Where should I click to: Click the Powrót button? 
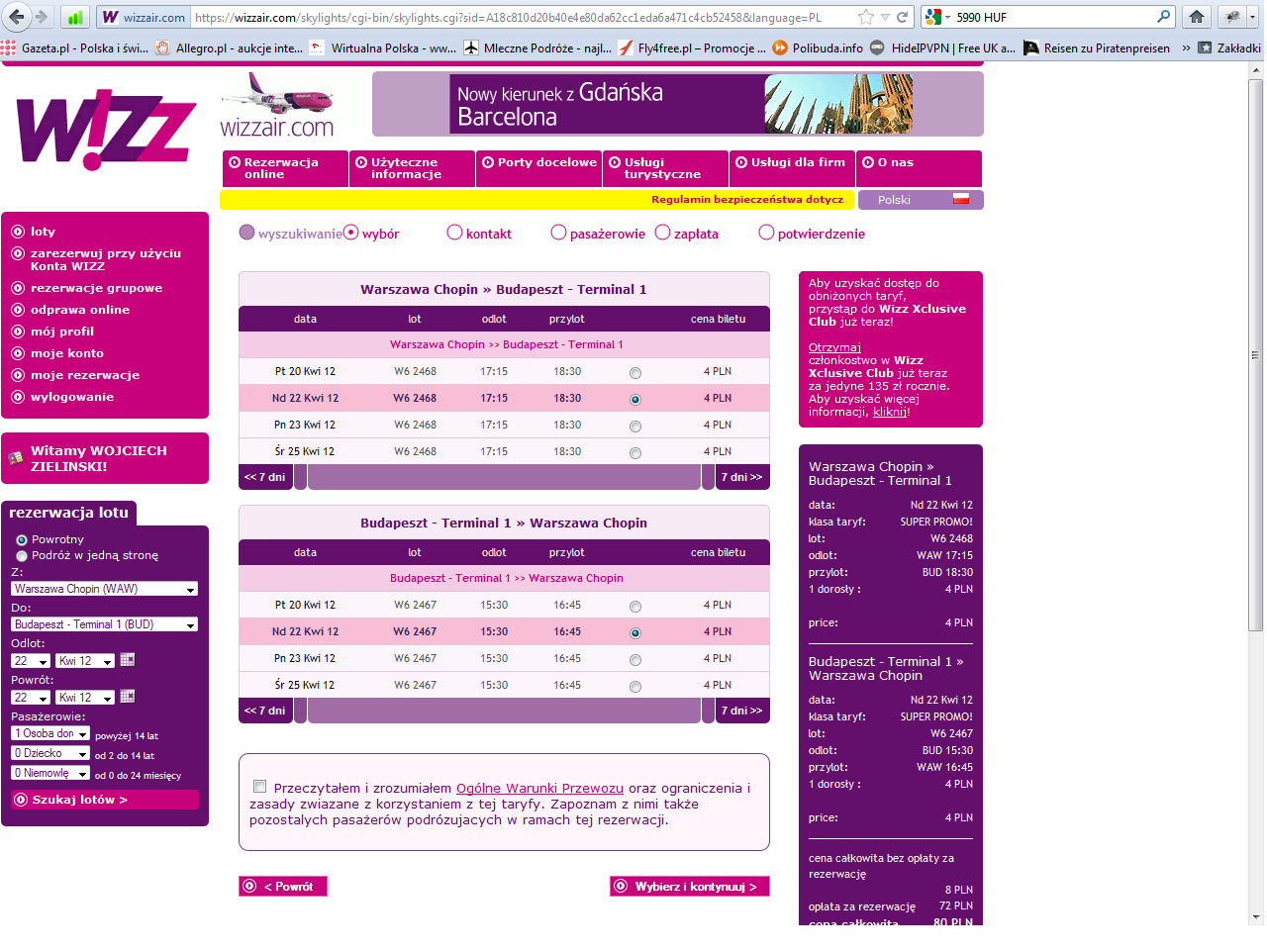pyautogui.click(x=283, y=887)
